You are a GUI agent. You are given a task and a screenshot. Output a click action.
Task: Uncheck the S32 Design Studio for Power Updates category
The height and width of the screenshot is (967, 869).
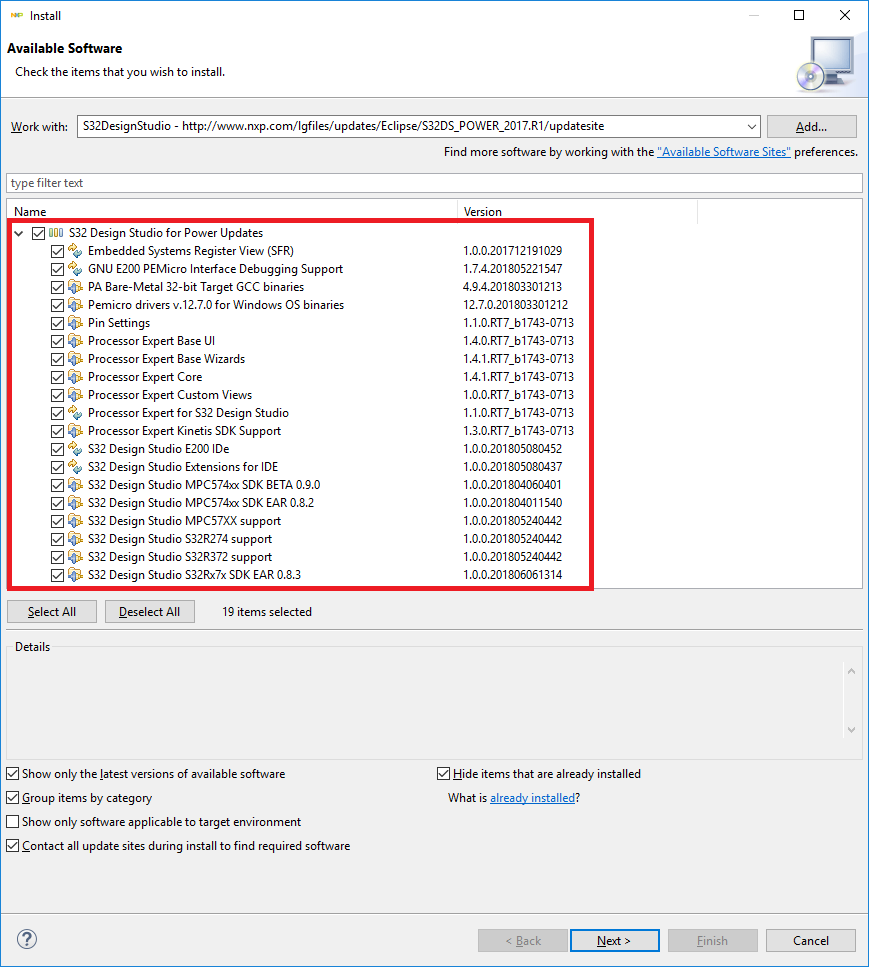click(x=38, y=233)
